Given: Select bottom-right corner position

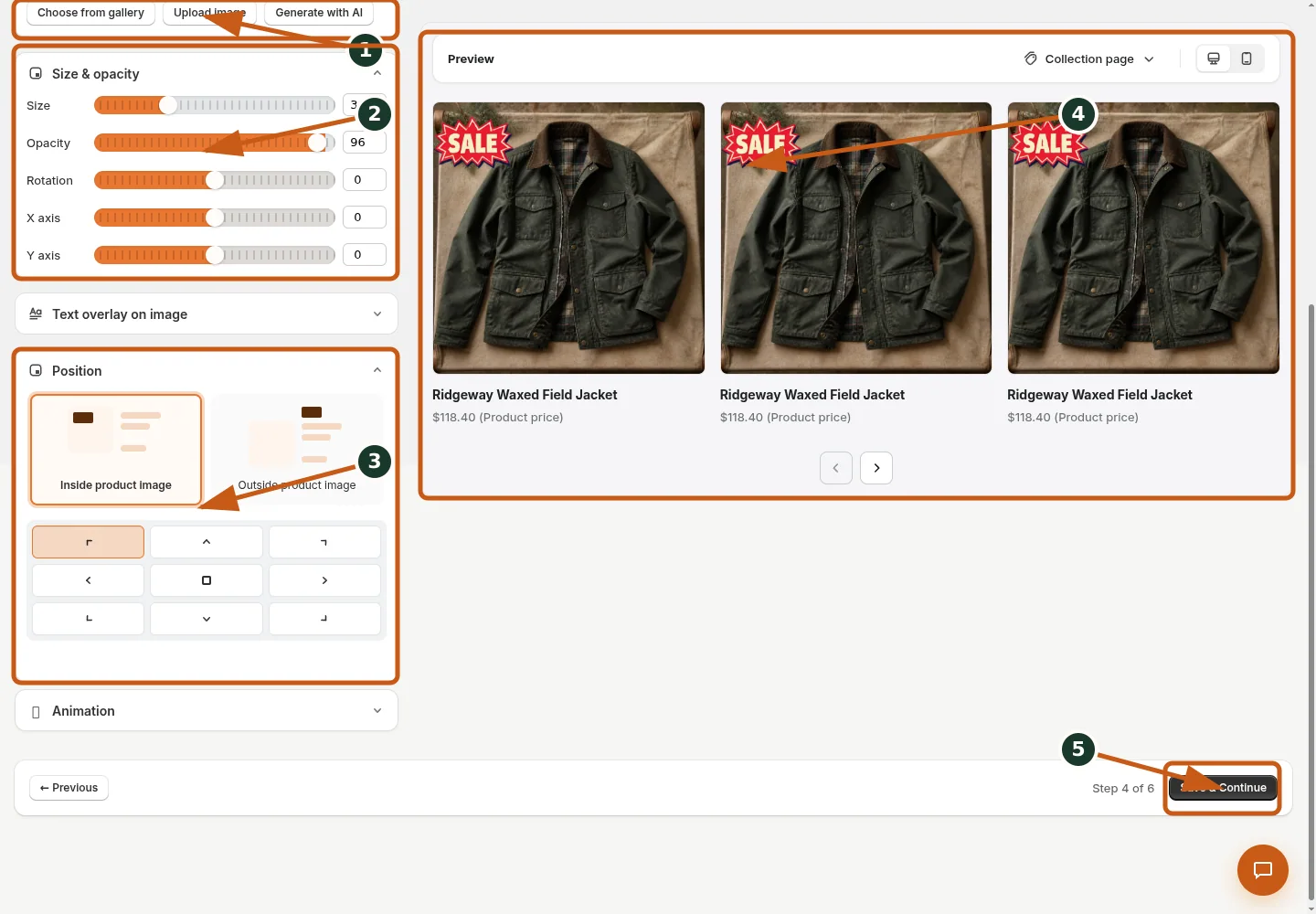Looking at the screenshot, I should tap(324, 619).
